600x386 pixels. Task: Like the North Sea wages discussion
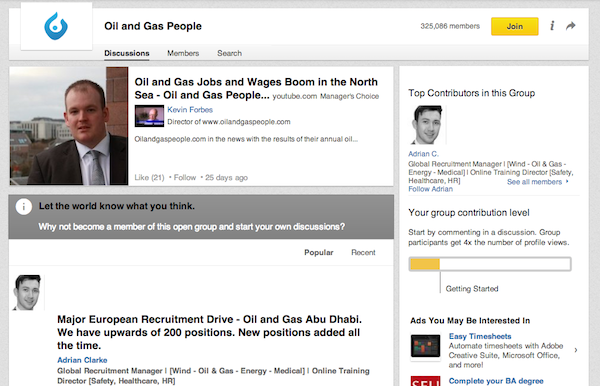pos(149,178)
